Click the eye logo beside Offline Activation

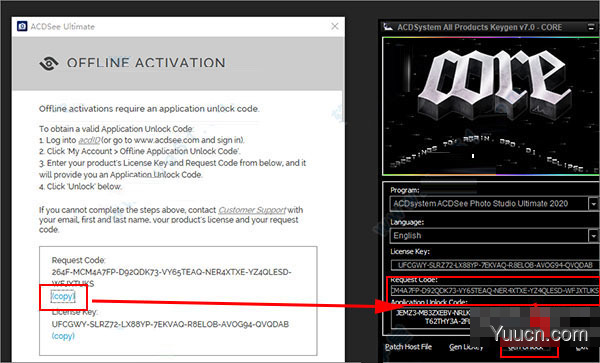coord(49,63)
